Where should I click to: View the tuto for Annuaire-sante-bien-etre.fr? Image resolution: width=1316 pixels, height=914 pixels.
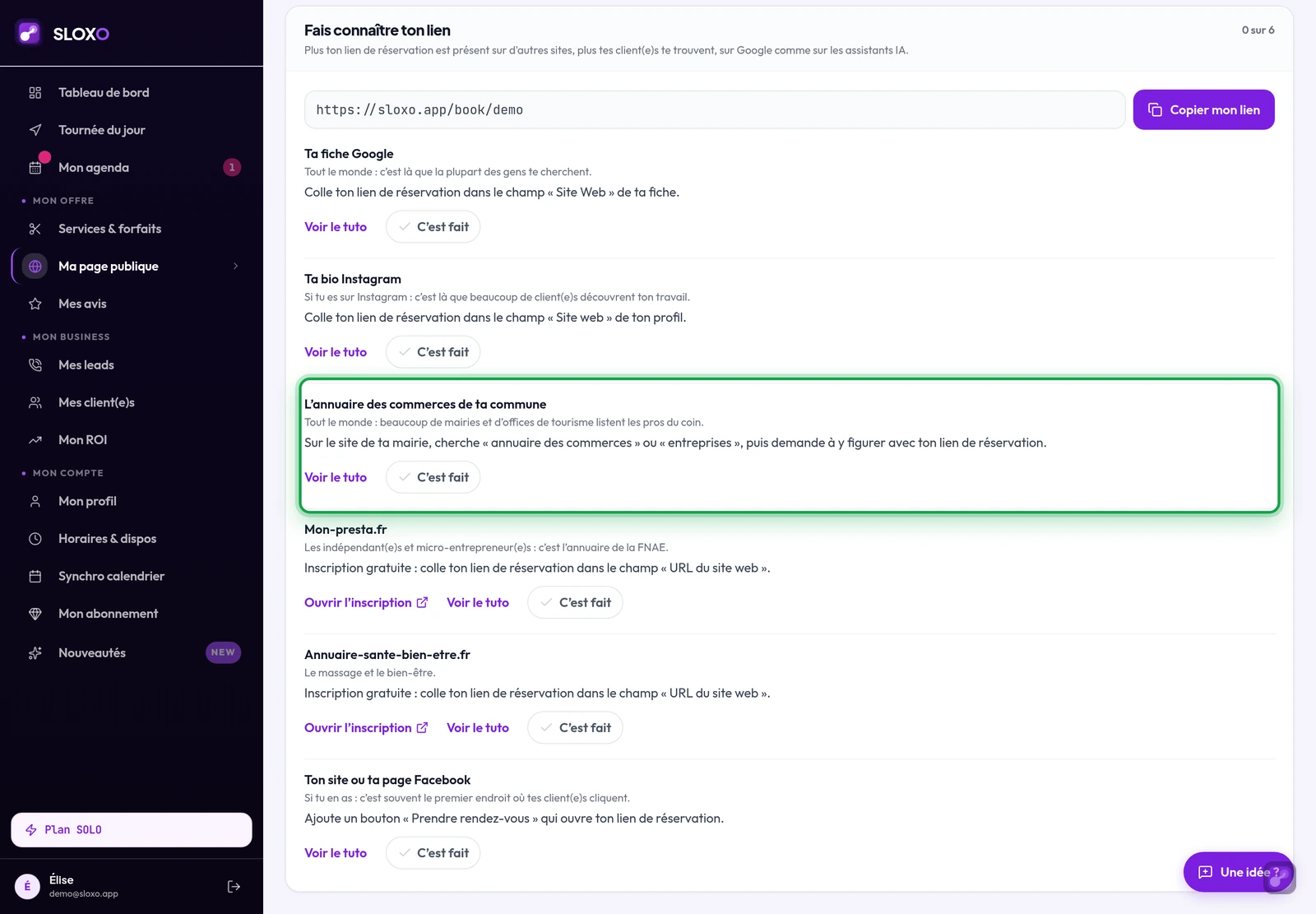[478, 727]
